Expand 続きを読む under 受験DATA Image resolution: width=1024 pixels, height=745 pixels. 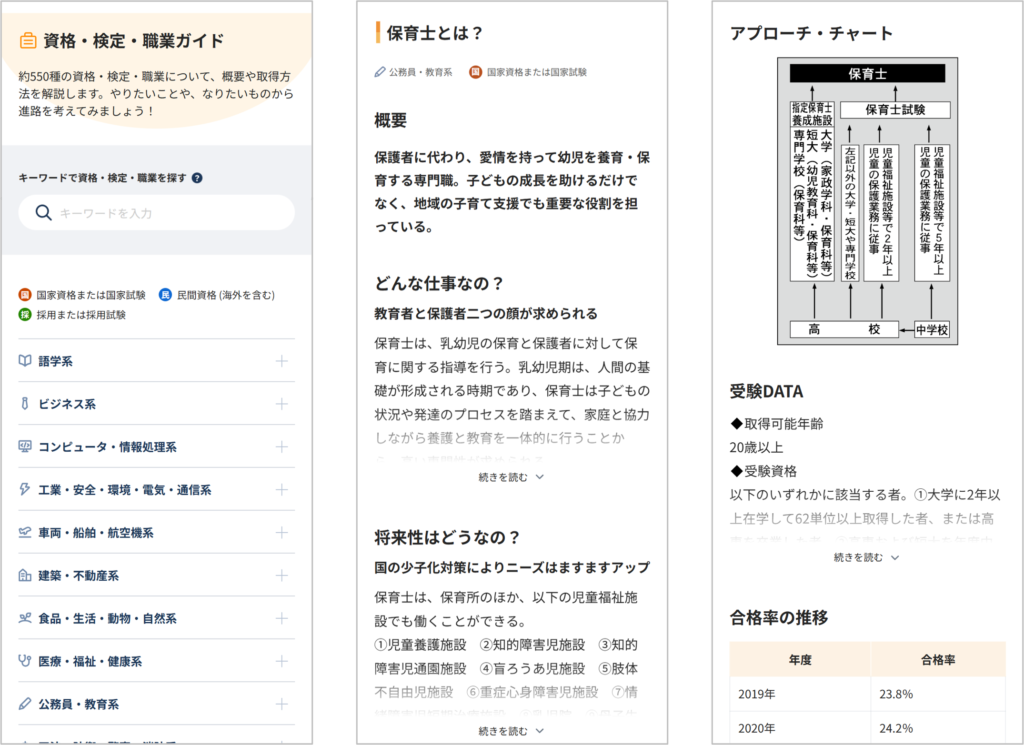[x=866, y=557]
